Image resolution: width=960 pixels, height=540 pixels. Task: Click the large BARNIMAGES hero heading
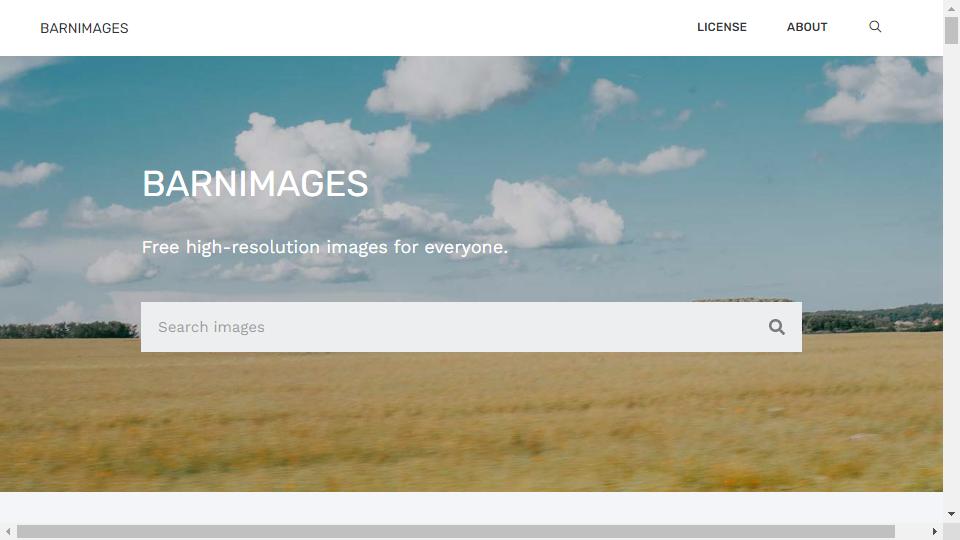(255, 183)
